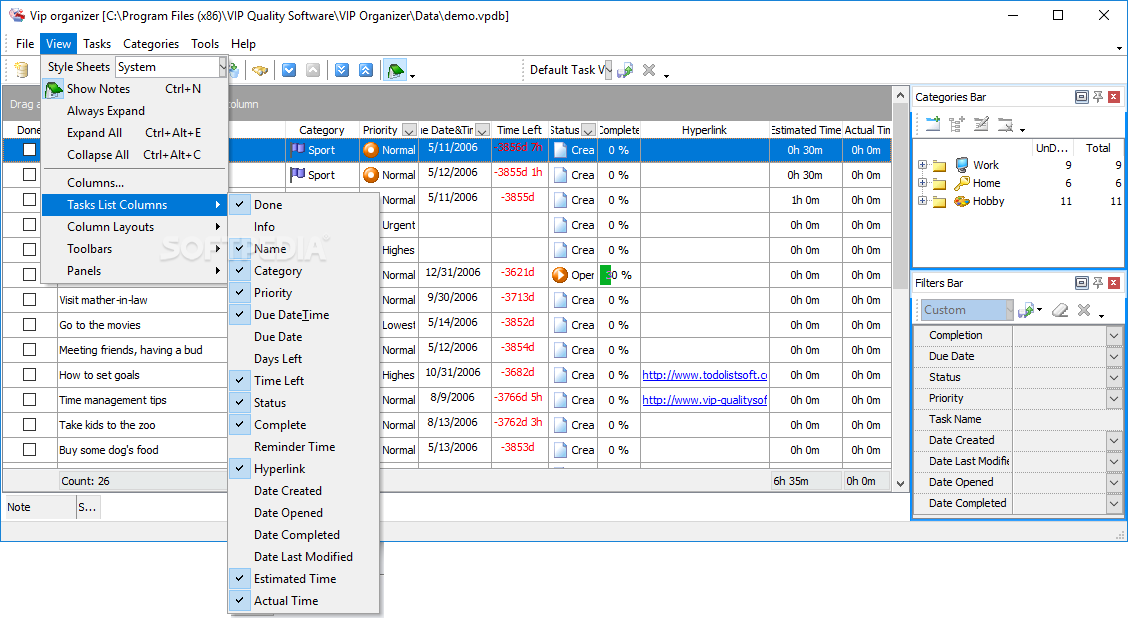Expand the Work category tree node
The image size is (1128, 618).
pos(922,165)
